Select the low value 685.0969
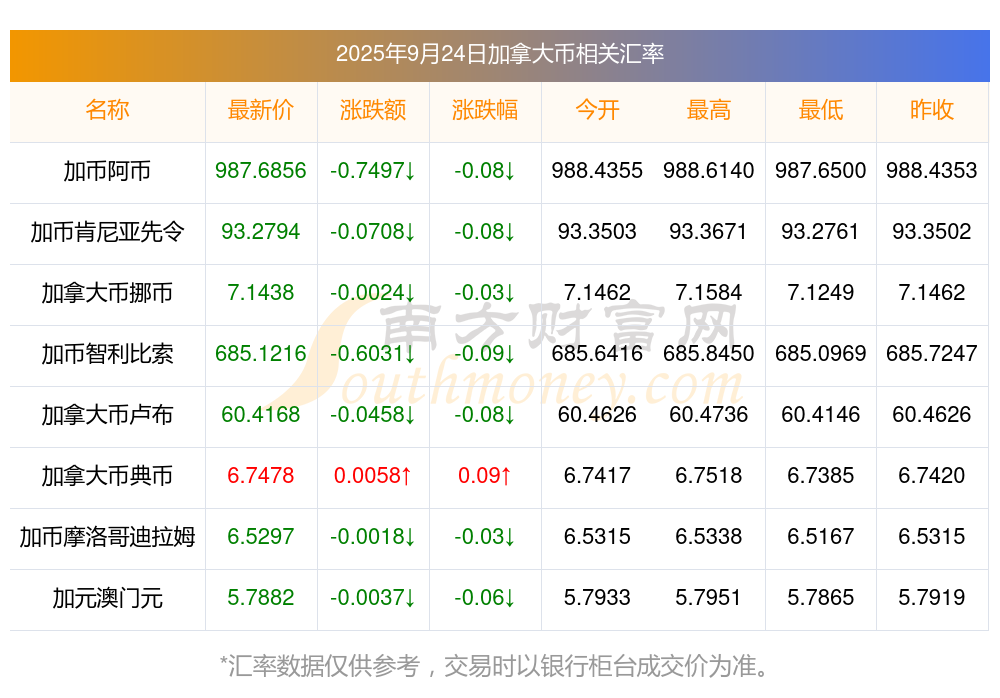This screenshot has width=1000, height=698. 821,353
